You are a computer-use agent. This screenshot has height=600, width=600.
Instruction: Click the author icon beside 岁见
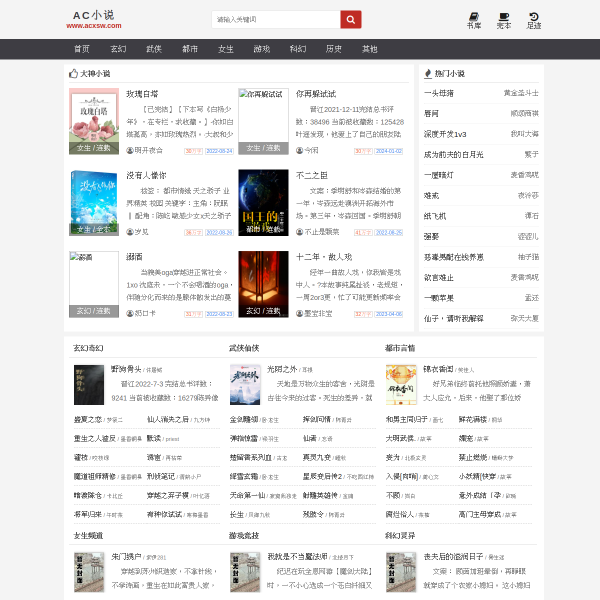[130, 232]
